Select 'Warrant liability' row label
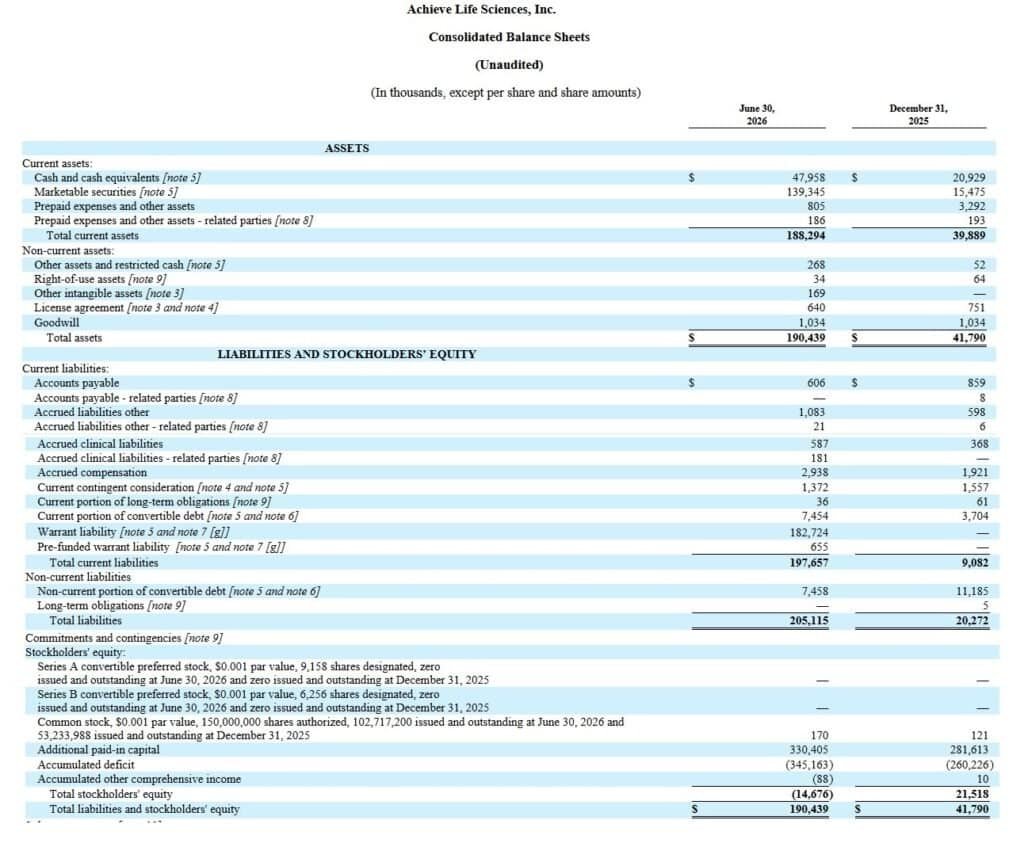1024x843 pixels. pyautogui.click(x=133, y=532)
